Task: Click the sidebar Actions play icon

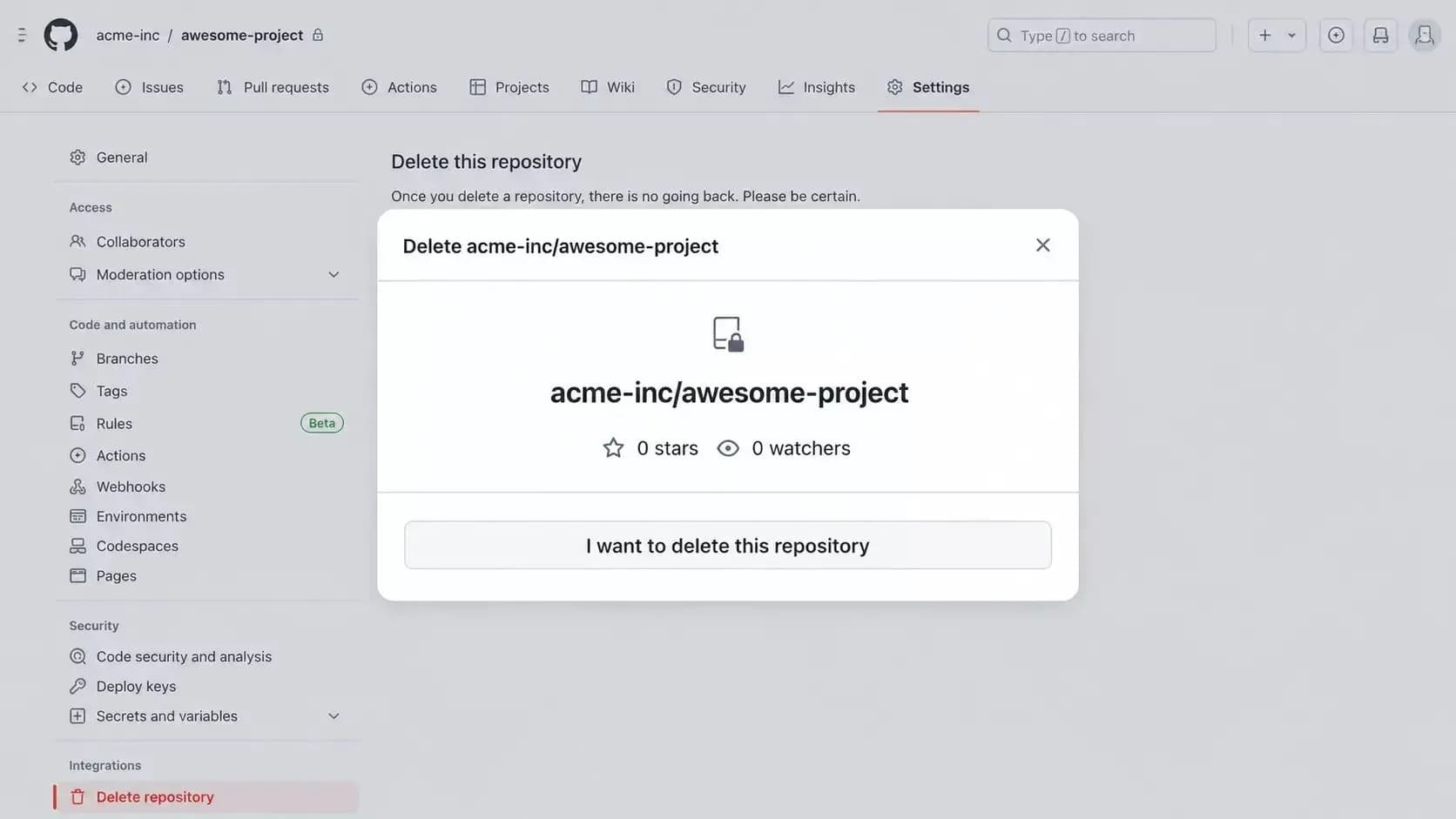Action: click(78, 456)
